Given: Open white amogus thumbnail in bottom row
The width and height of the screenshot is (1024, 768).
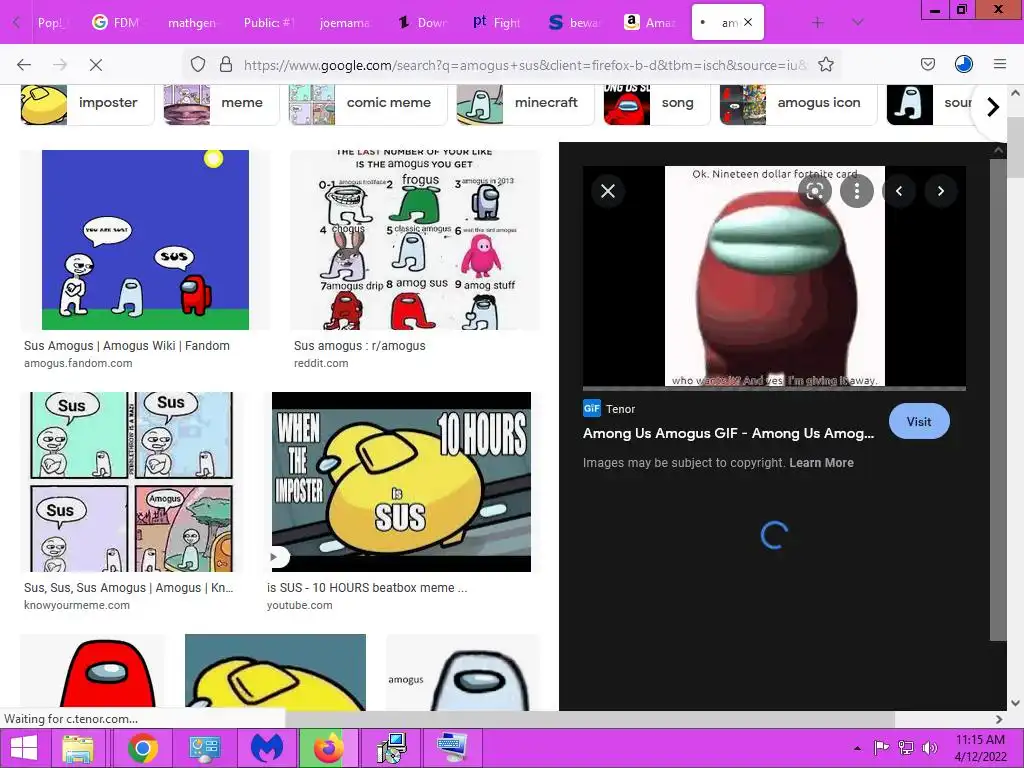Looking at the screenshot, I should (463, 672).
